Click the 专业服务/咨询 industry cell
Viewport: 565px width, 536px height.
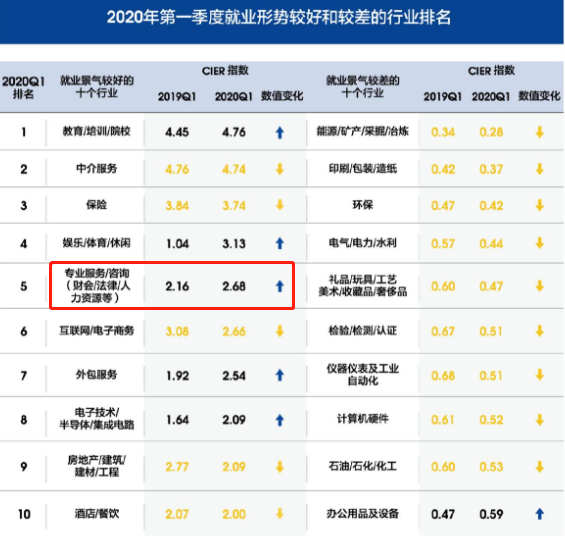[97, 285]
